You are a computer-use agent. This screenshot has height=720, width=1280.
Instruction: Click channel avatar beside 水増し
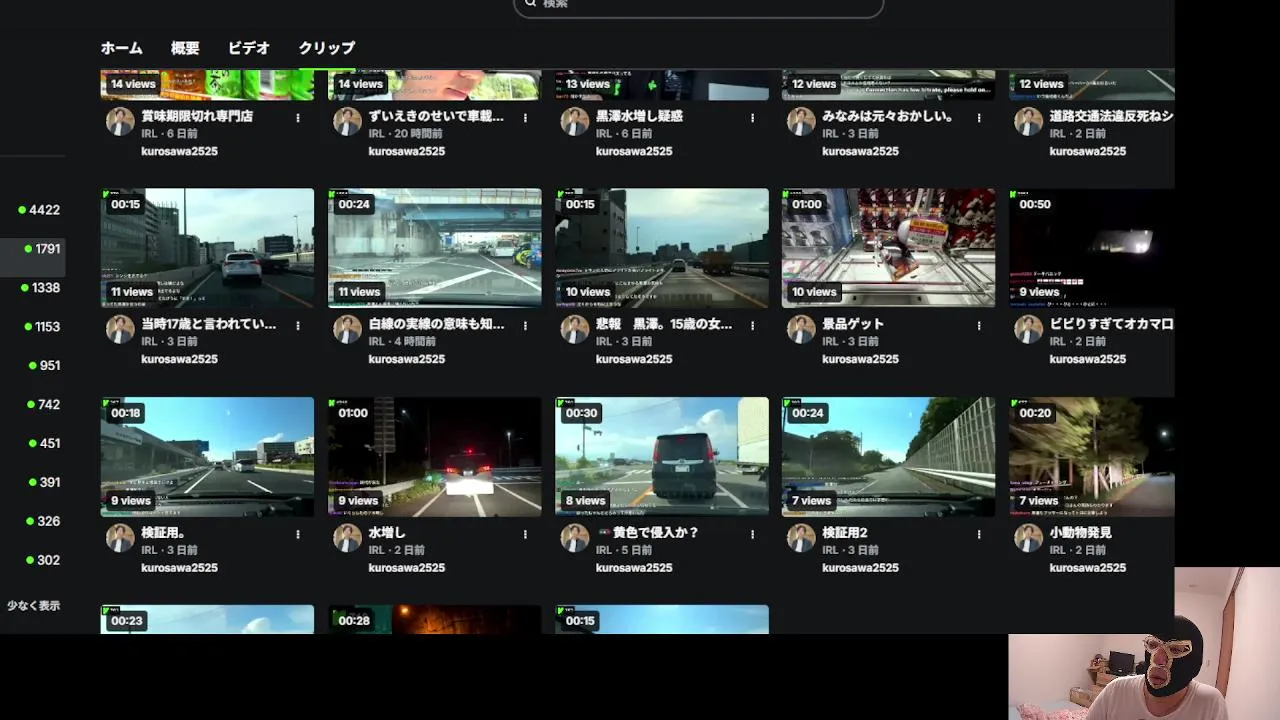click(x=347, y=538)
